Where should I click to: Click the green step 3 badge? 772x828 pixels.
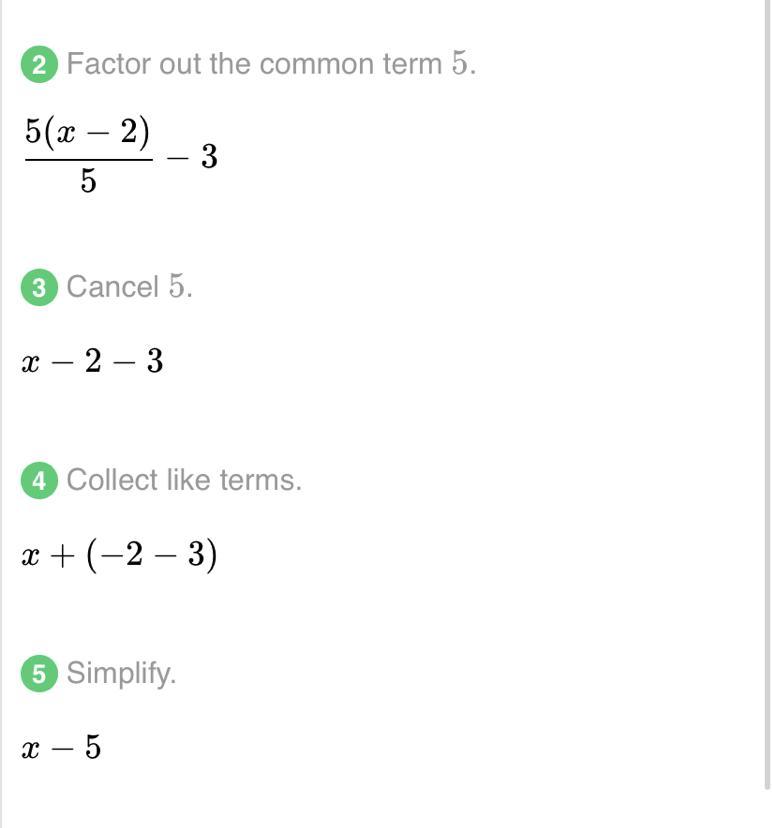(39, 288)
